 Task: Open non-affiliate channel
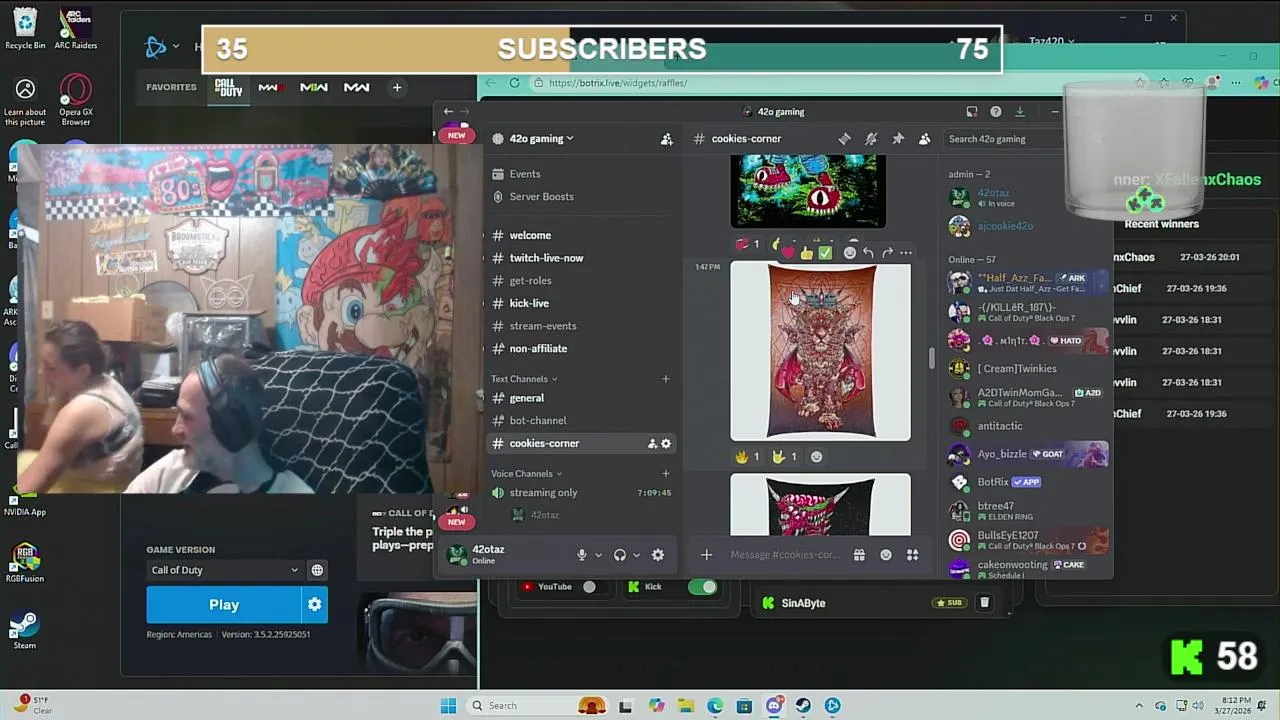[x=538, y=349]
